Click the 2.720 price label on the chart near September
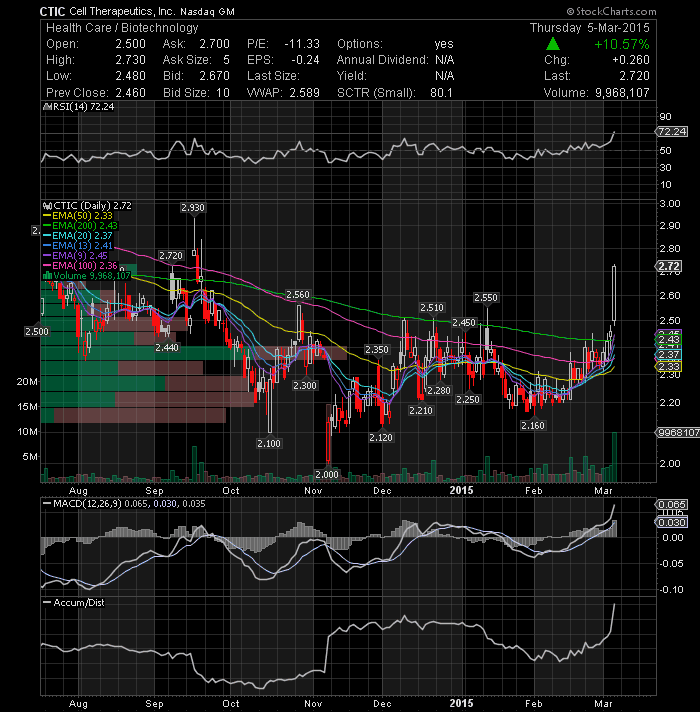 click(x=171, y=256)
